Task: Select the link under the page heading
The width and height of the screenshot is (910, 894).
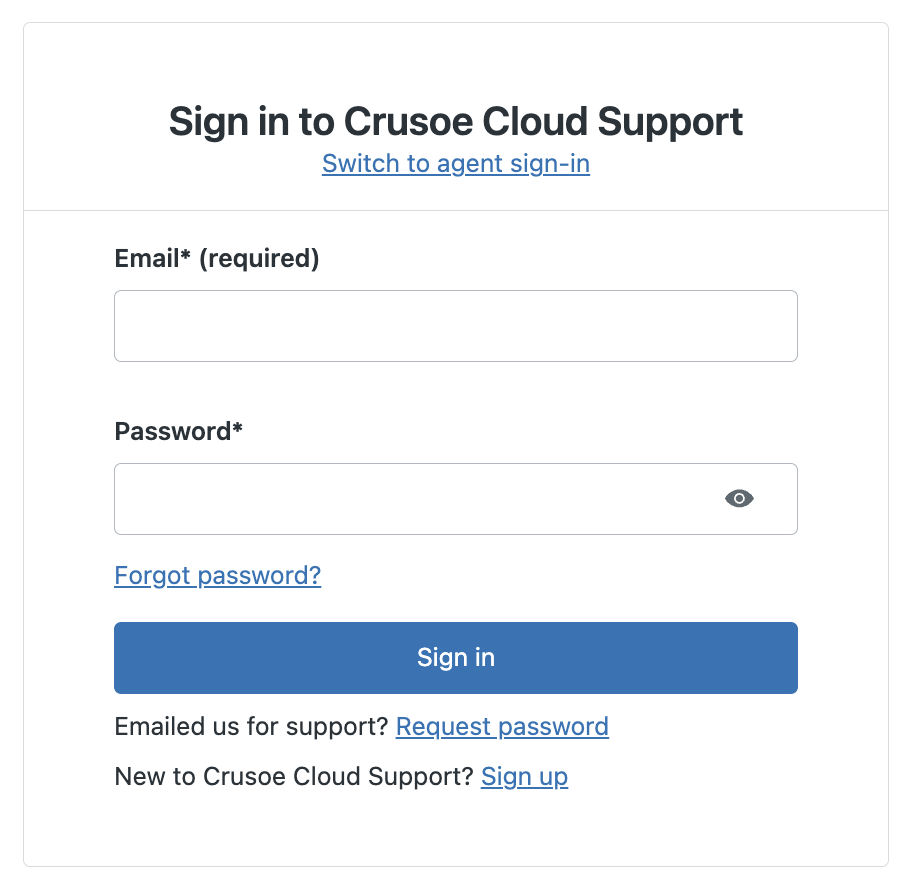Action: [x=456, y=164]
